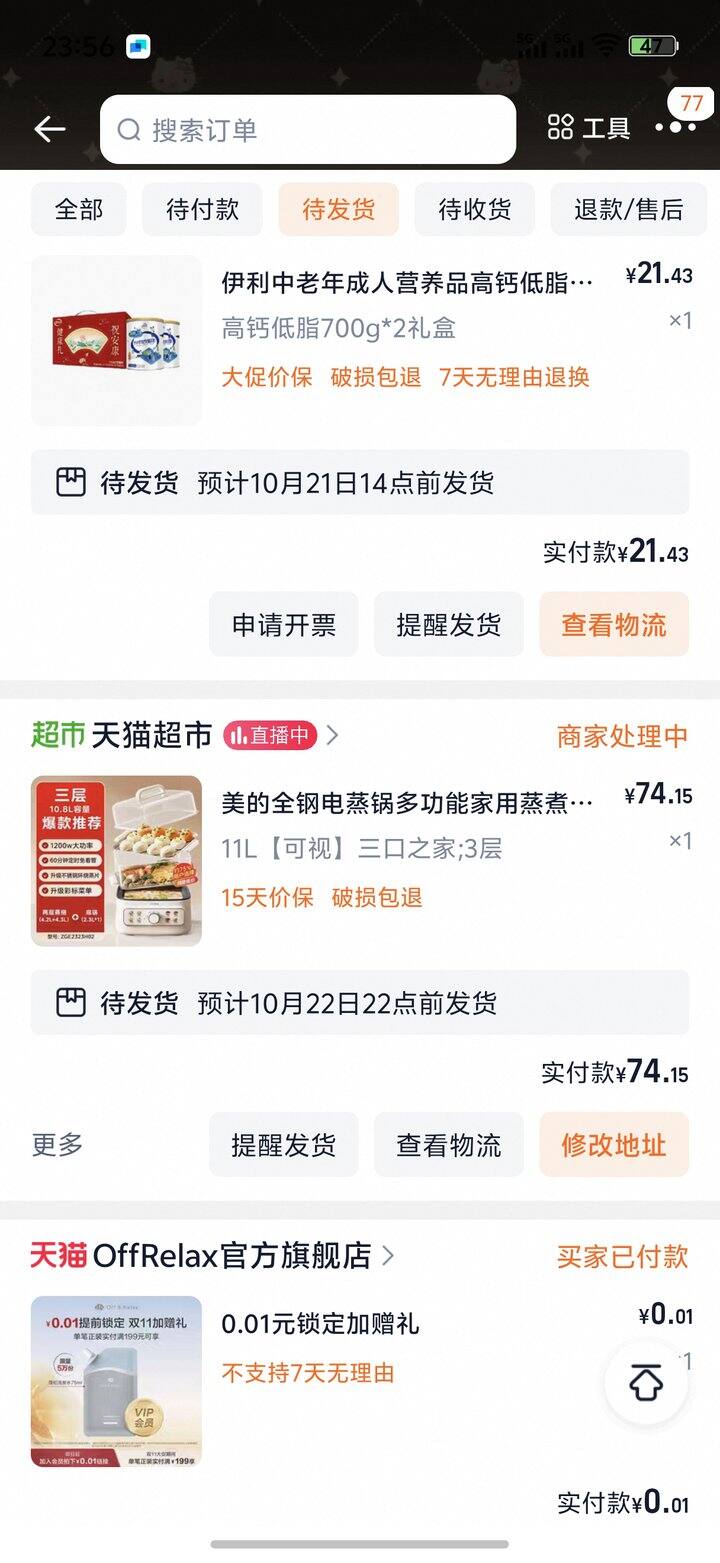
Task: Tap the Tmall logo beside OffRelax
Action: point(58,1255)
